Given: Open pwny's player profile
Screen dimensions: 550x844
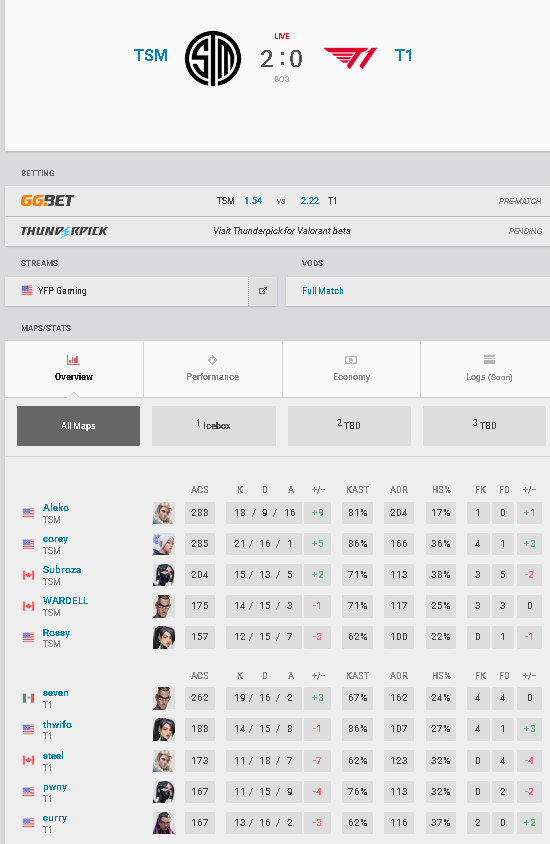Looking at the screenshot, I should pos(55,787).
